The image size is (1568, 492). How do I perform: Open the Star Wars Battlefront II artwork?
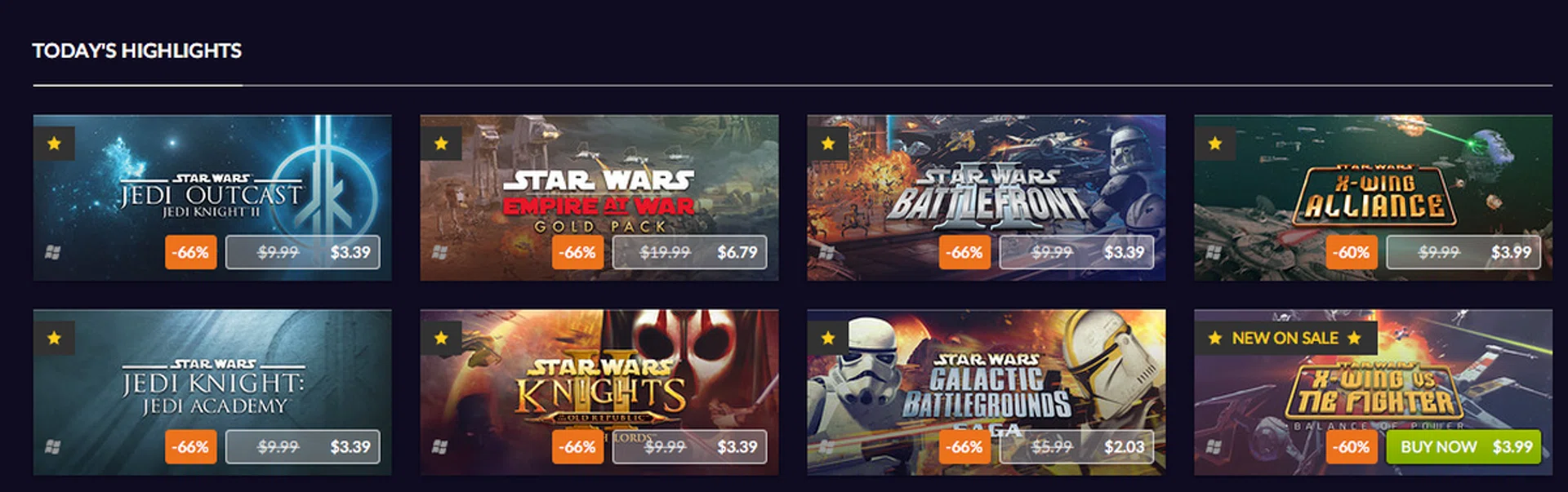(987, 197)
